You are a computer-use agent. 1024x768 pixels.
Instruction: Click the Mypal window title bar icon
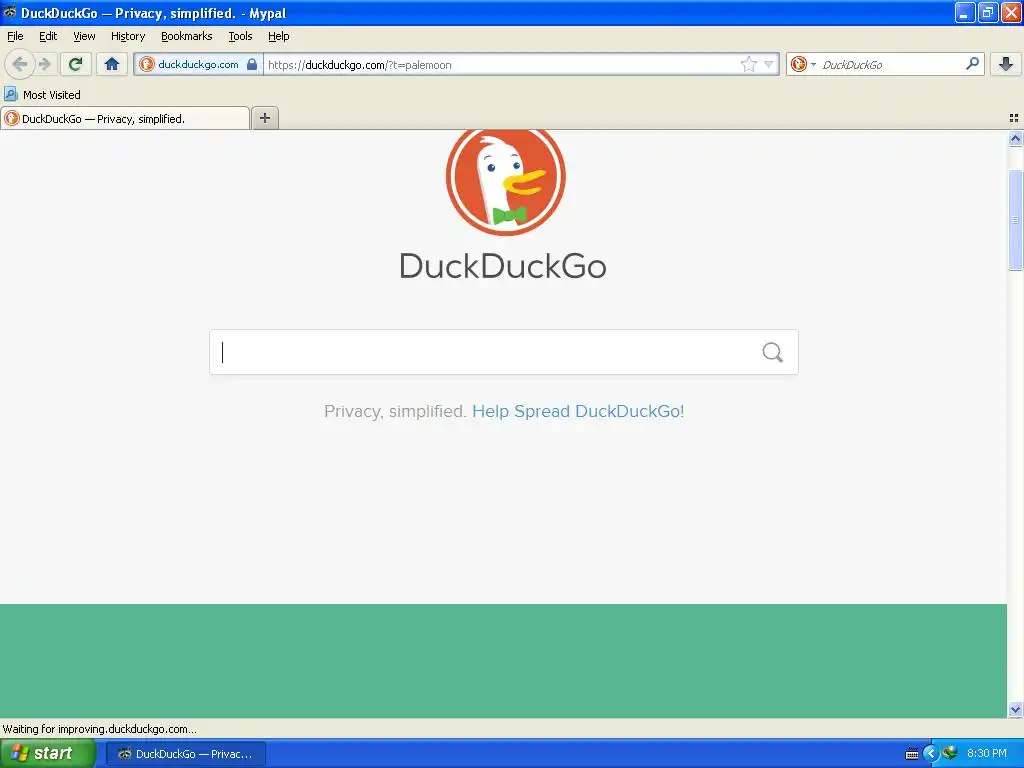click(9, 12)
